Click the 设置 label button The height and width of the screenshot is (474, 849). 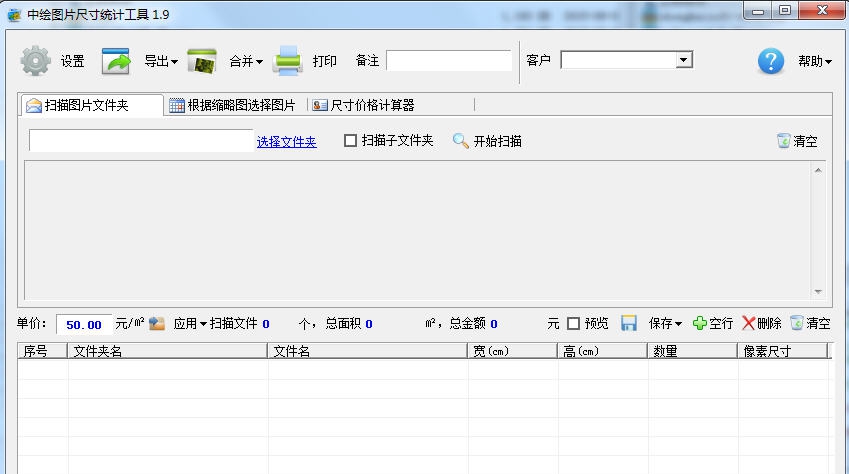pos(73,61)
